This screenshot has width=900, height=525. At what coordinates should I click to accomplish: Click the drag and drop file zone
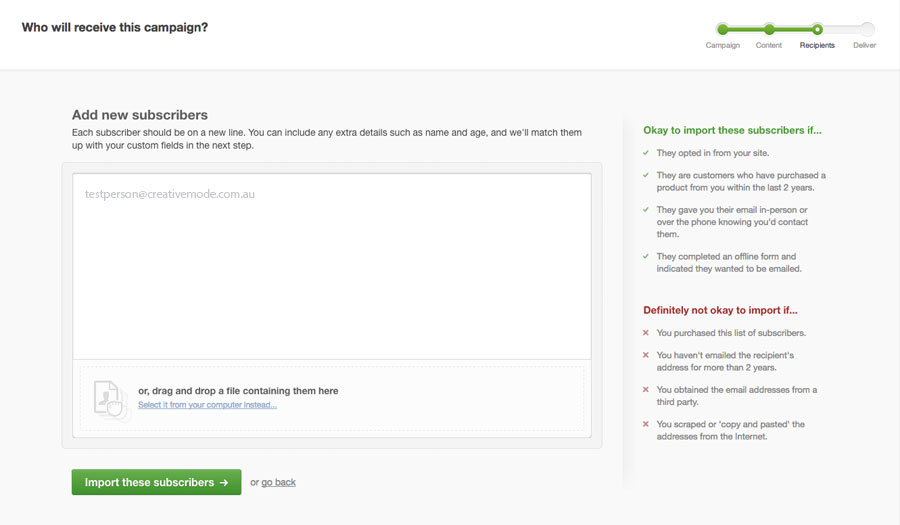(332, 399)
